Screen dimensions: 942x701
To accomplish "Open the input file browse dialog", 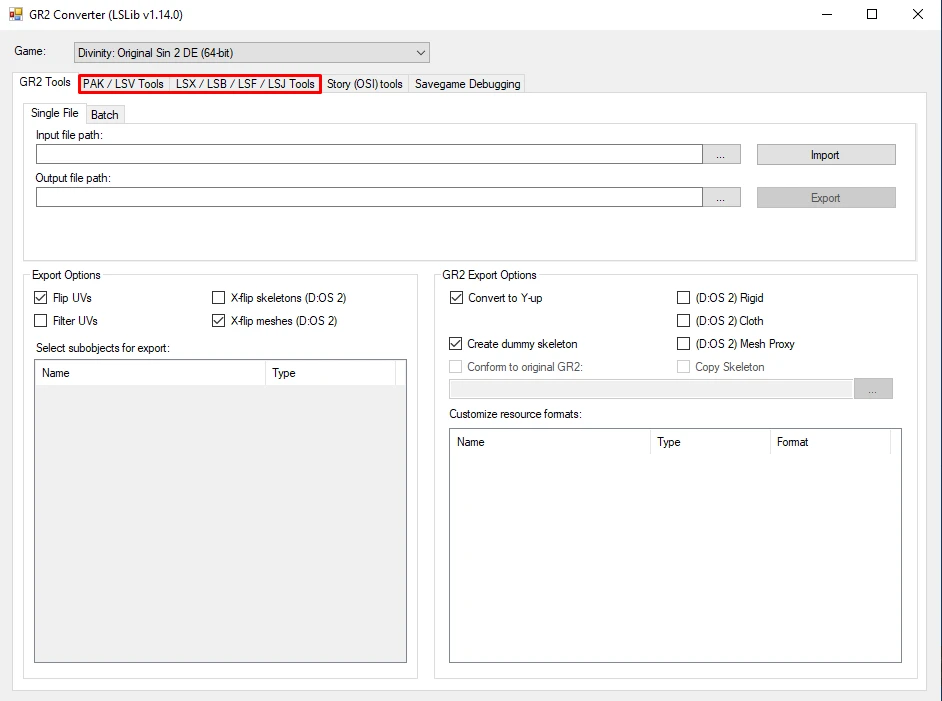I will [722, 154].
